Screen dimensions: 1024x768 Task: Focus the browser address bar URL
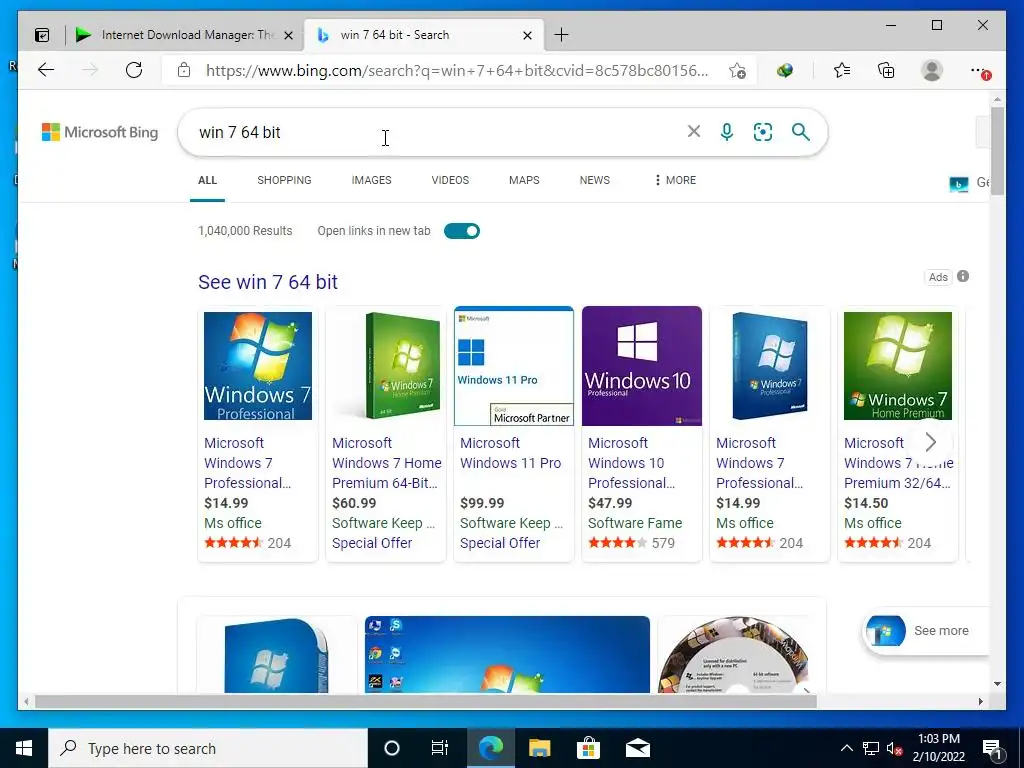[457, 71]
